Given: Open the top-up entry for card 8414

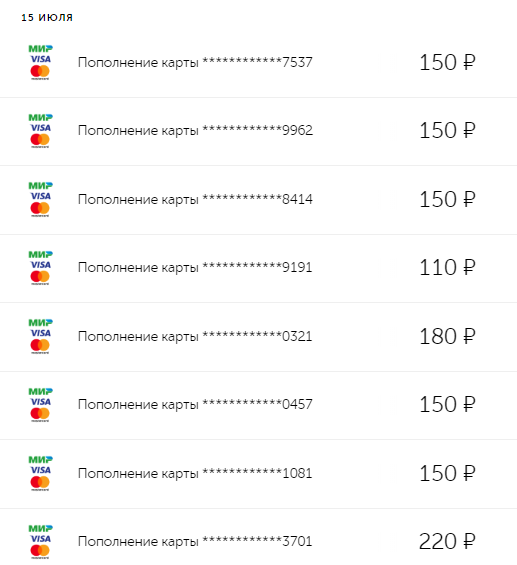Looking at the screenshot, I should 258,200.
